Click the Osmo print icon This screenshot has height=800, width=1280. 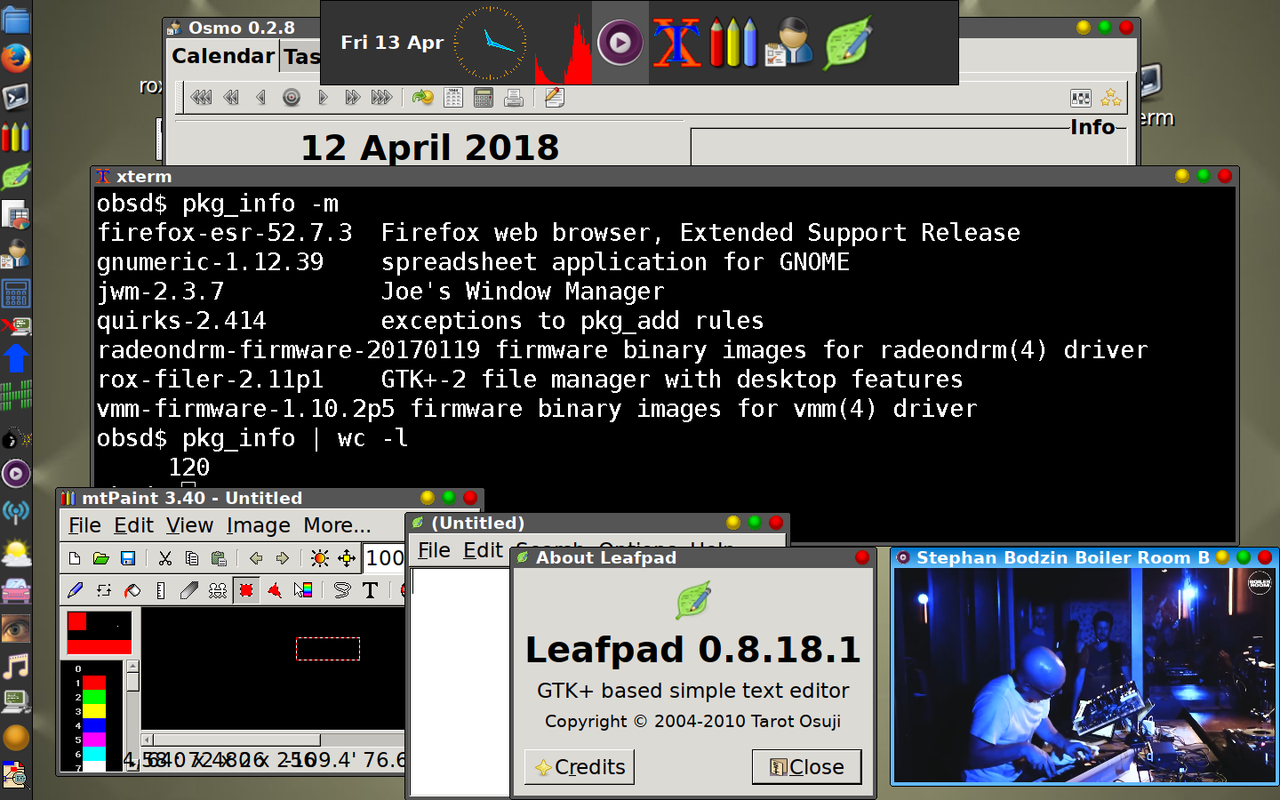pos(514,97)
